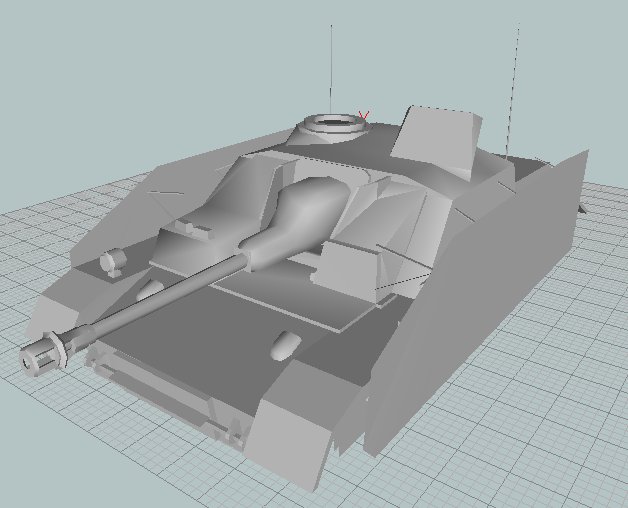Select the muzzle brake at barrel tip

pos(42,354)
